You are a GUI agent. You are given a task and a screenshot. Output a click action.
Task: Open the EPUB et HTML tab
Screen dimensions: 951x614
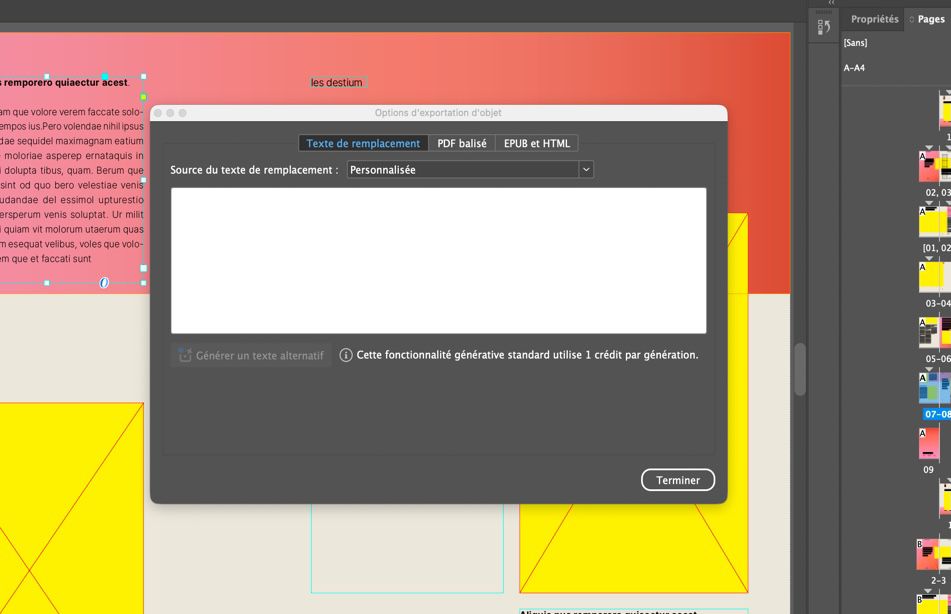pyautogui.click(x=537, y=143)
